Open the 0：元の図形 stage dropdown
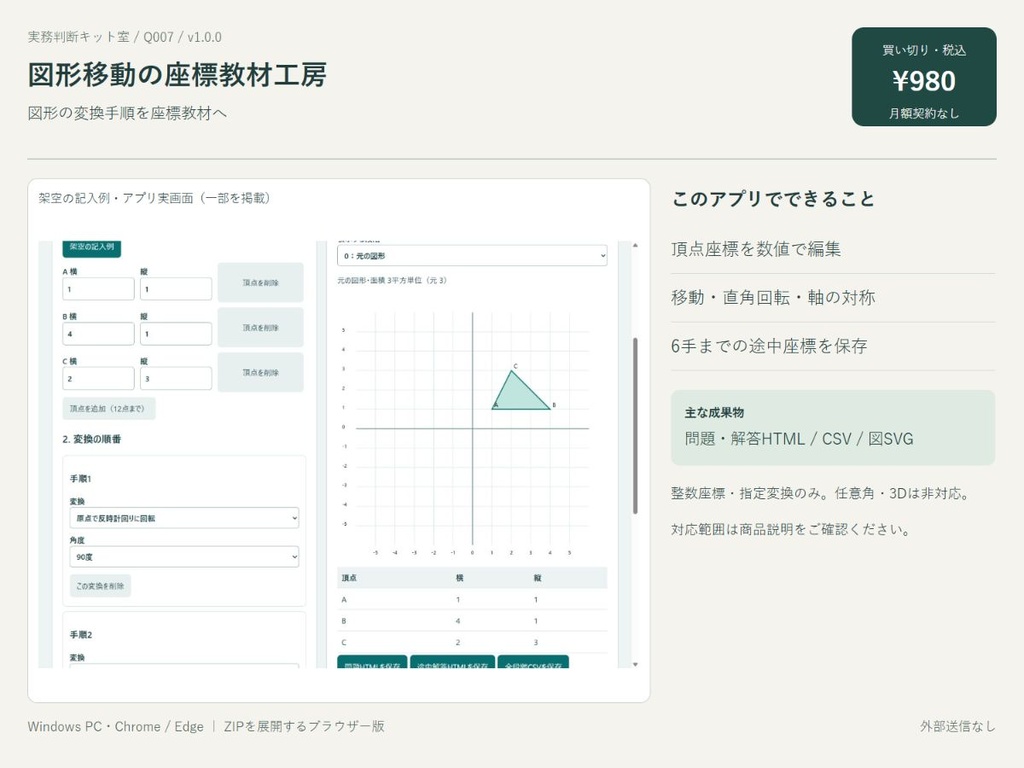The height and width of the screenshot is (768, 1024). (472, 255)
